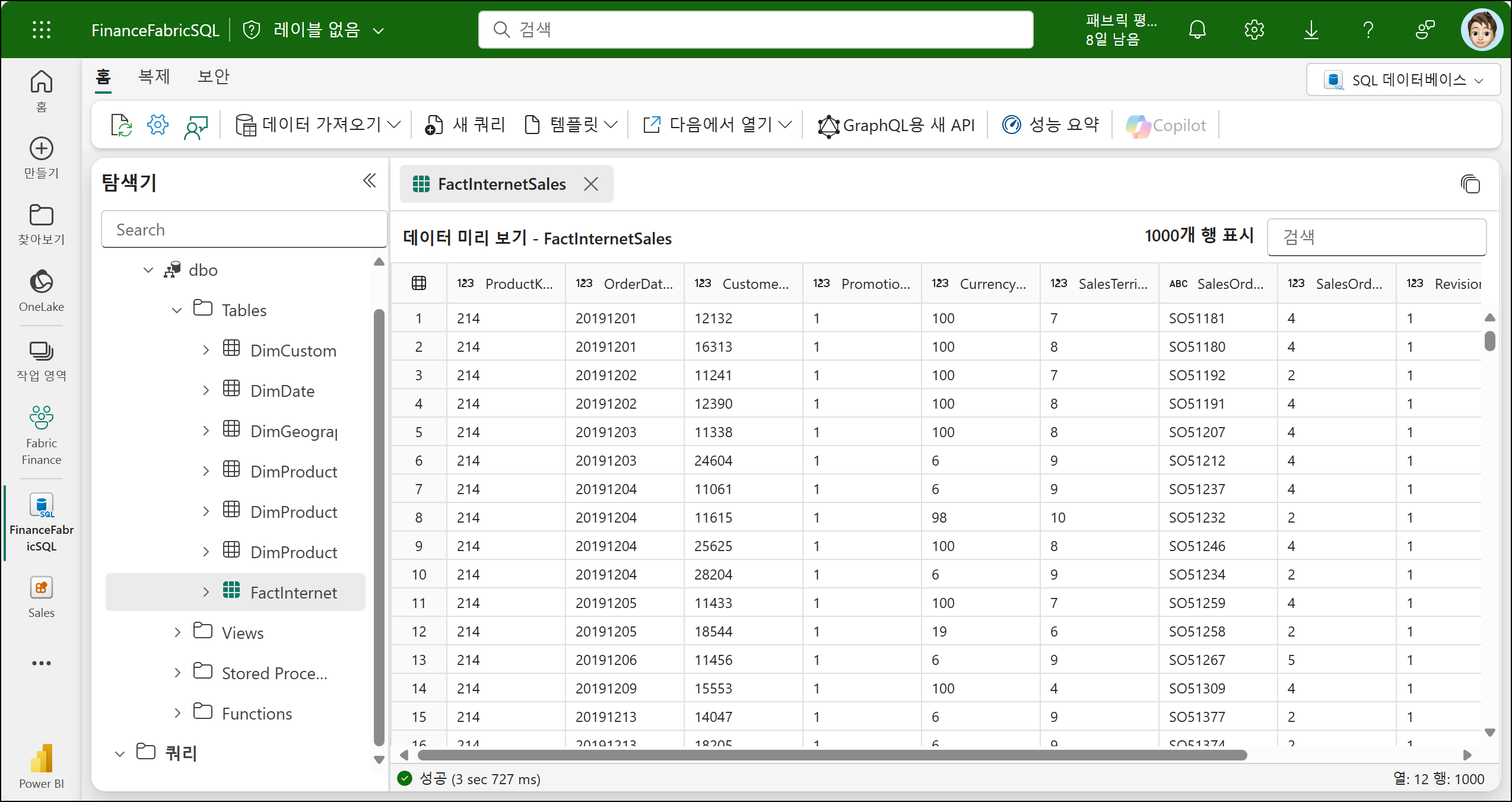The width and height of the screenshot is (1512, 802).
Task: Click the vertical scrollbar of the data grid
Action: click(1489, 341)
